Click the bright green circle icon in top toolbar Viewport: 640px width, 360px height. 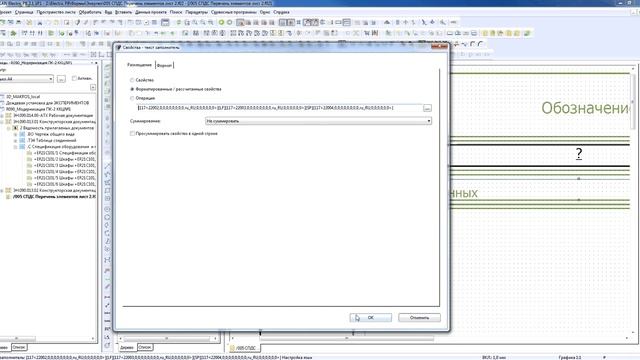(222, 22)
